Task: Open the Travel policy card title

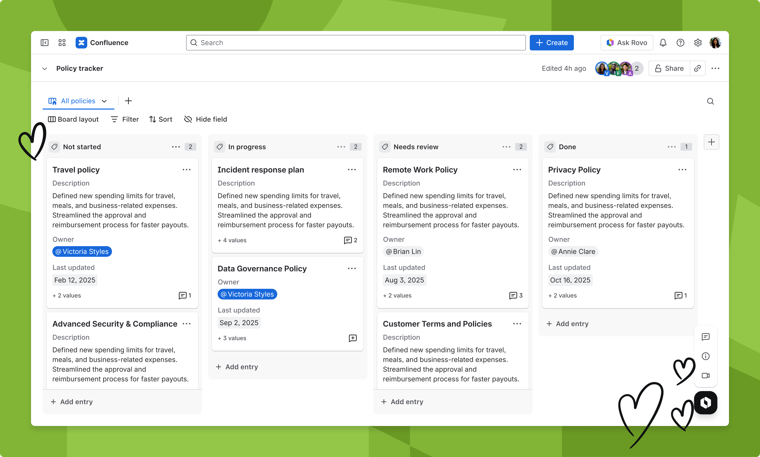Action: coord(76,170)
